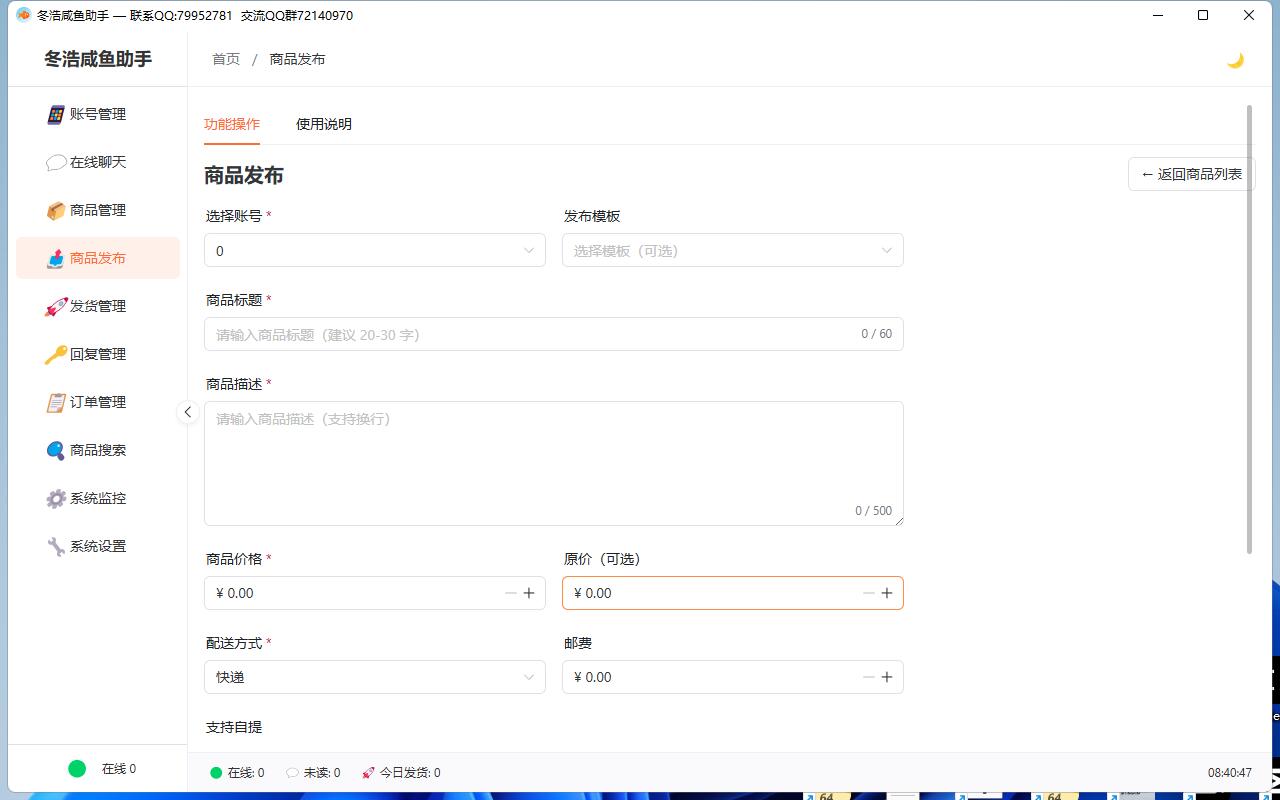This screenshot has height=800, width=1280.
Task: Expand 选择账号 dropdown
Action: coord(375,250)
